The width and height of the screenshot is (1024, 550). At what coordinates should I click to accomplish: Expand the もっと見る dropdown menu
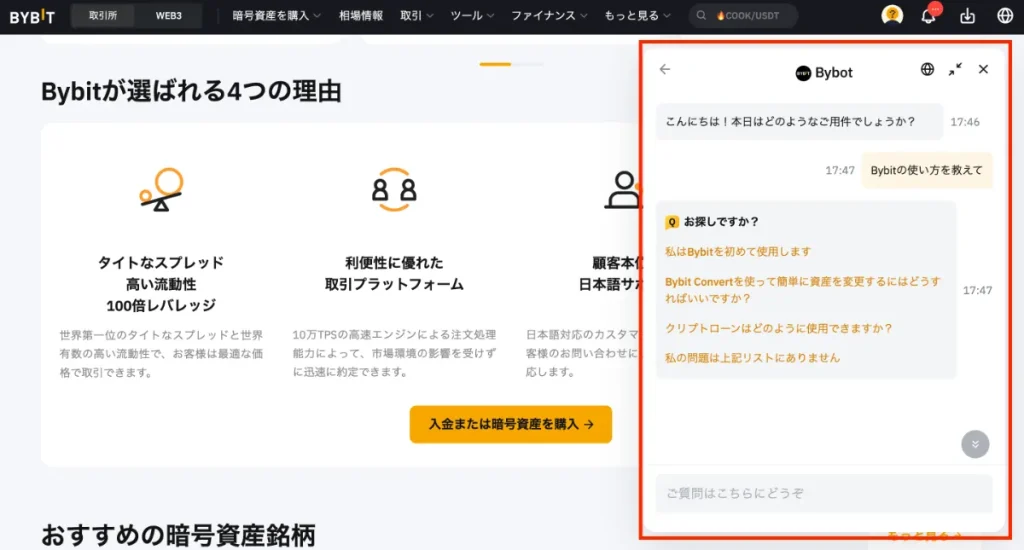(x=637, y=16)
